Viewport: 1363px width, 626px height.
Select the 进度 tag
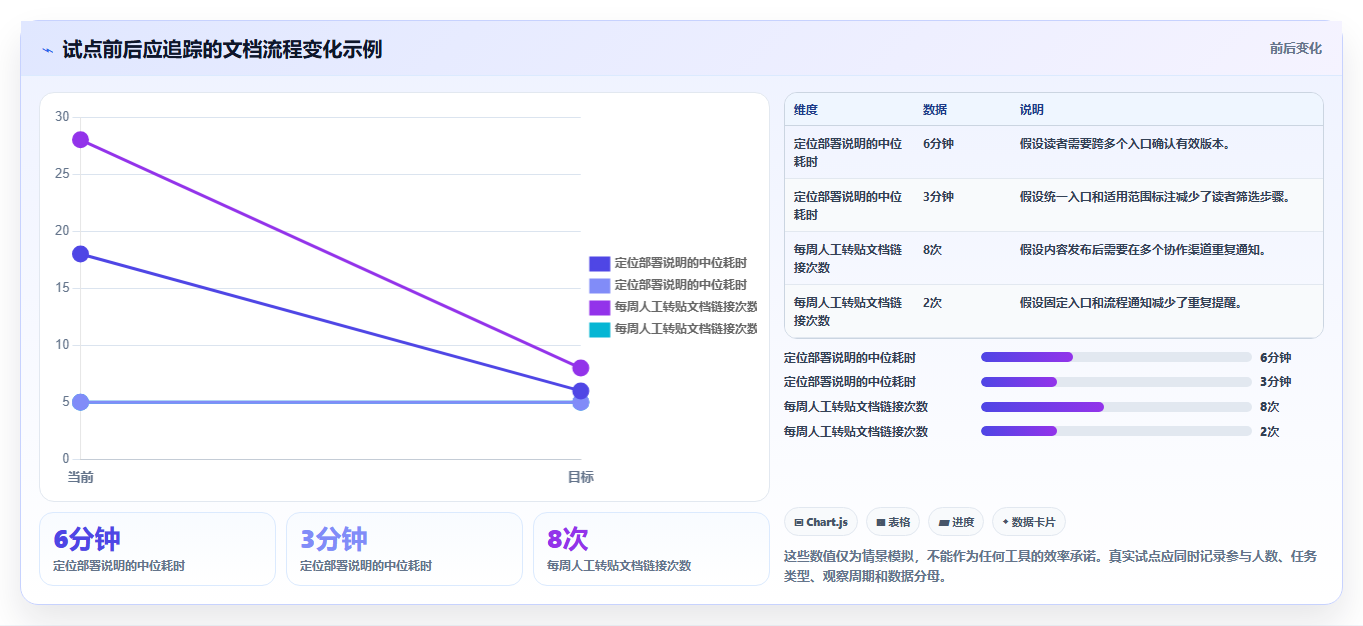tap(956, 522)
